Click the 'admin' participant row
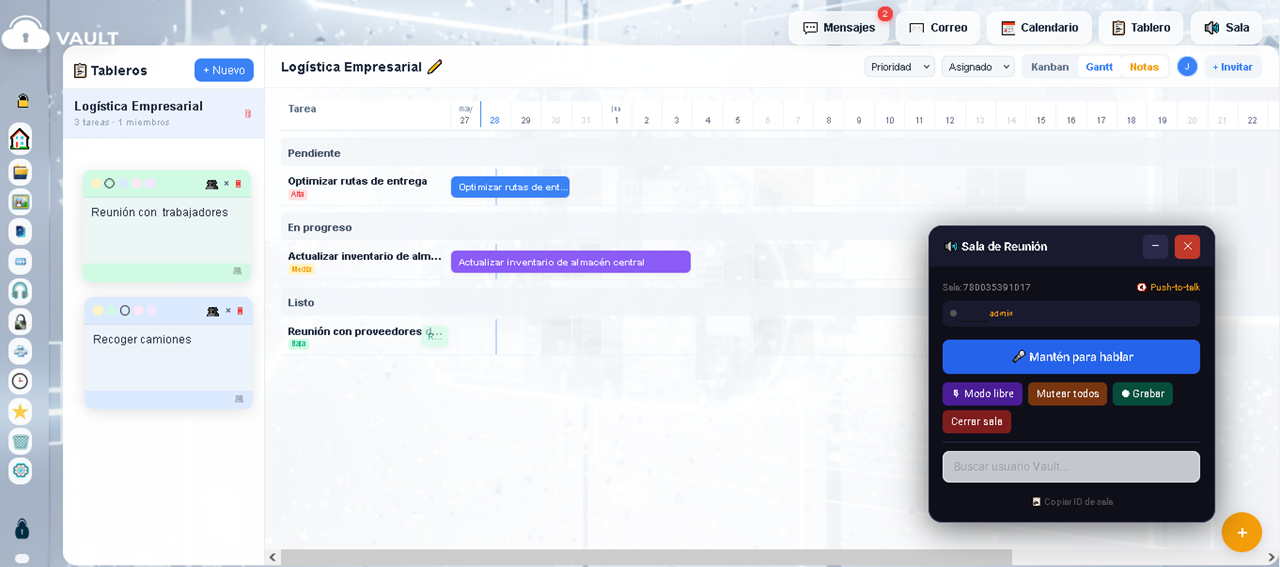 coord(1071,313)
